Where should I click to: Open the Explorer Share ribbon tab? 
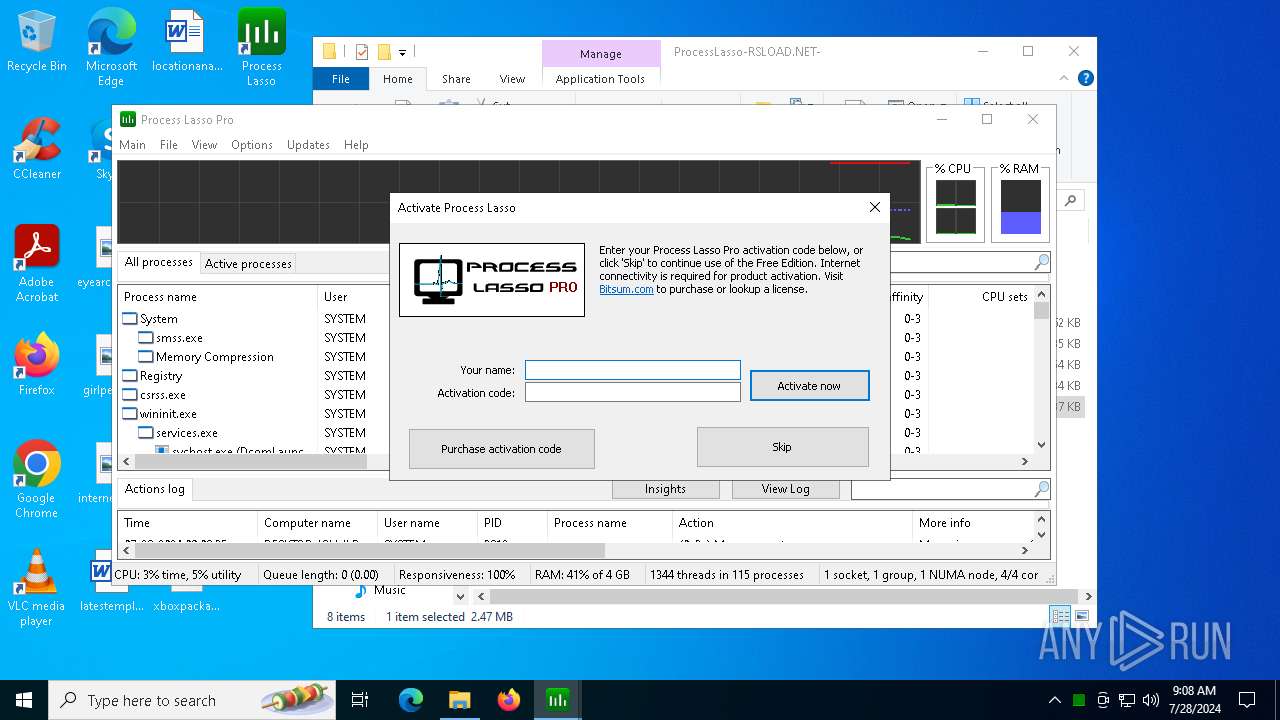pyautogui.click(x=456, y=79)
